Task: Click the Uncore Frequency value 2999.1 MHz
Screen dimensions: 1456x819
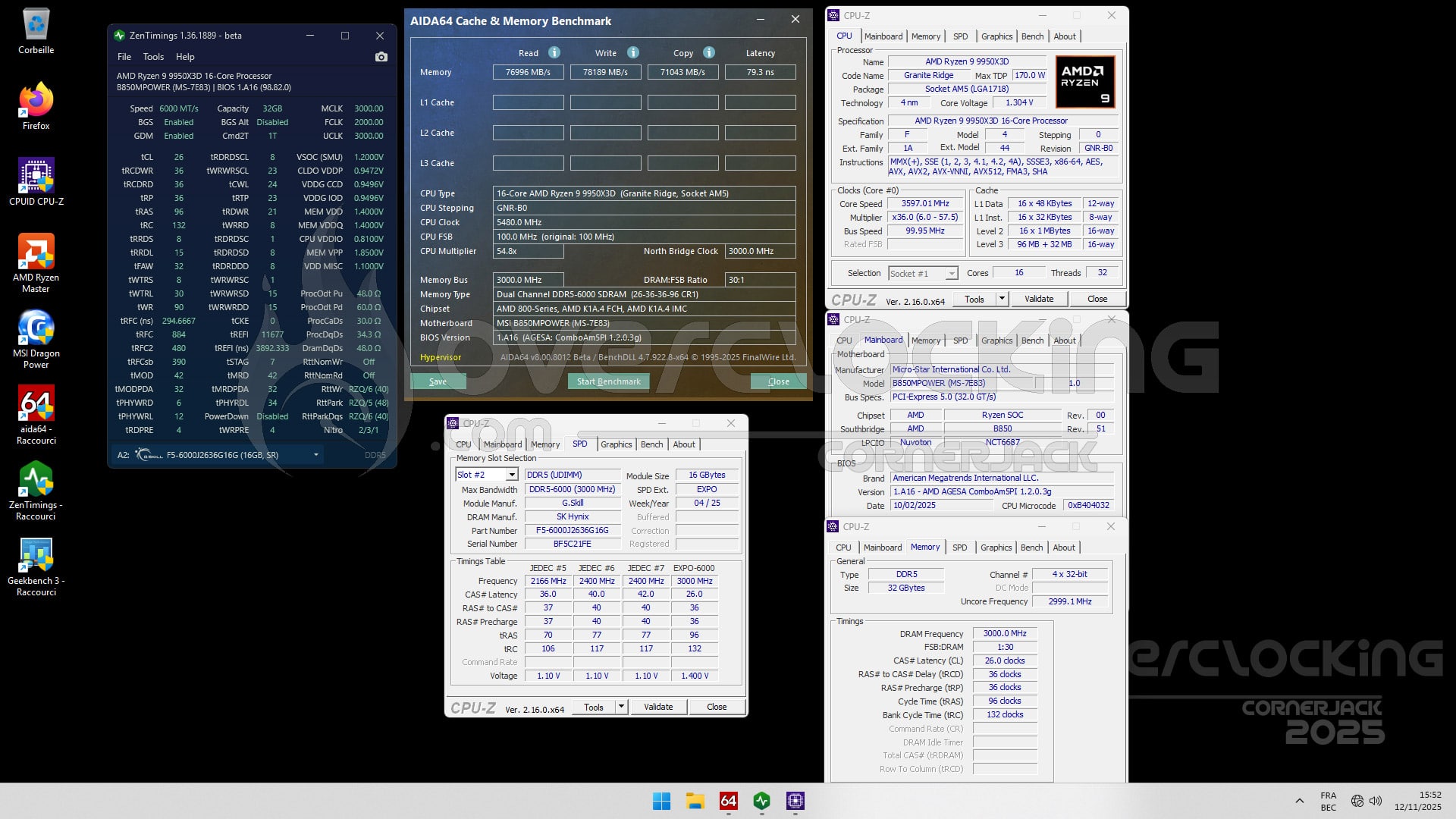Action: pos(1070,601)
